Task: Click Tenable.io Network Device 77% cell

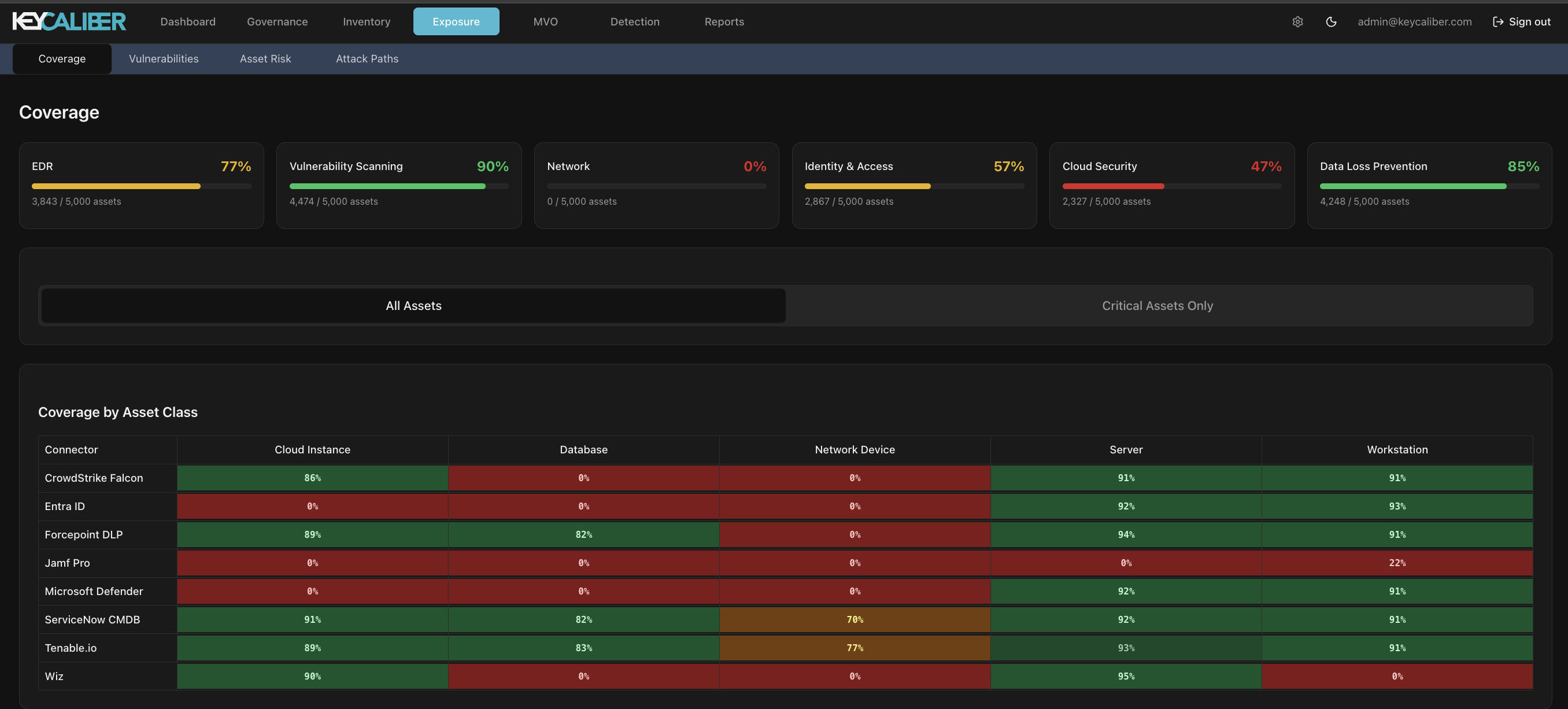Action: pos(855,648)
